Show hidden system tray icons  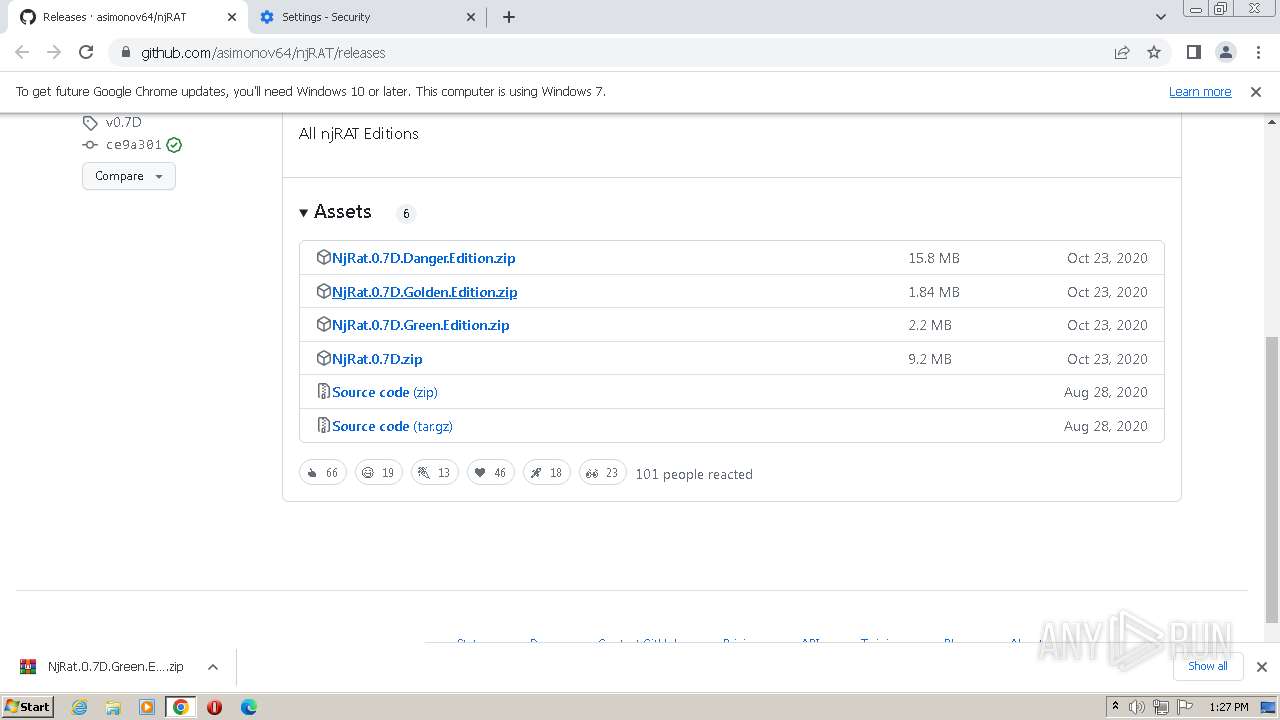[1115, 706]
